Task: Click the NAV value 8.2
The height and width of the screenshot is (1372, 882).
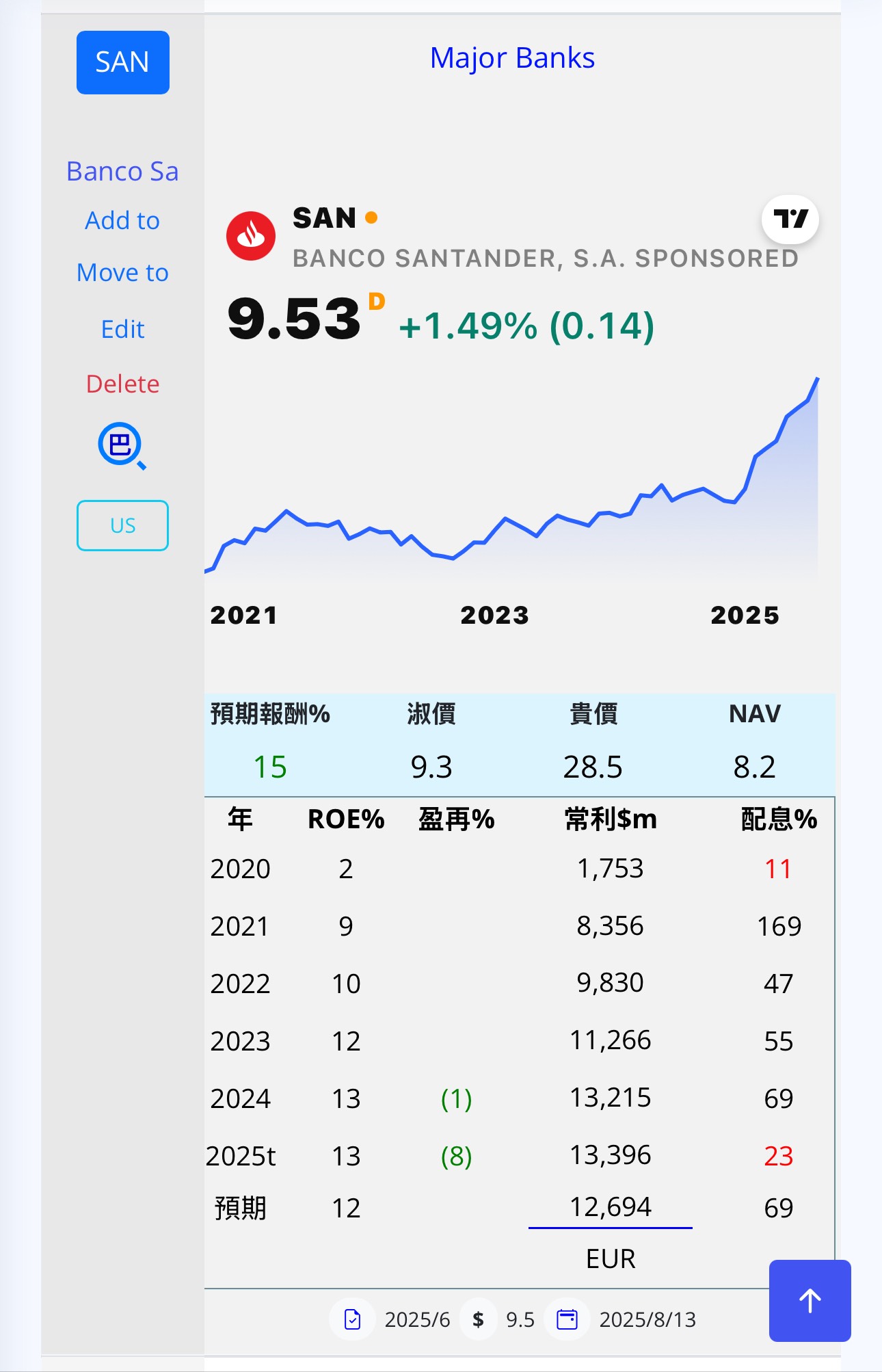Action: 754,767
